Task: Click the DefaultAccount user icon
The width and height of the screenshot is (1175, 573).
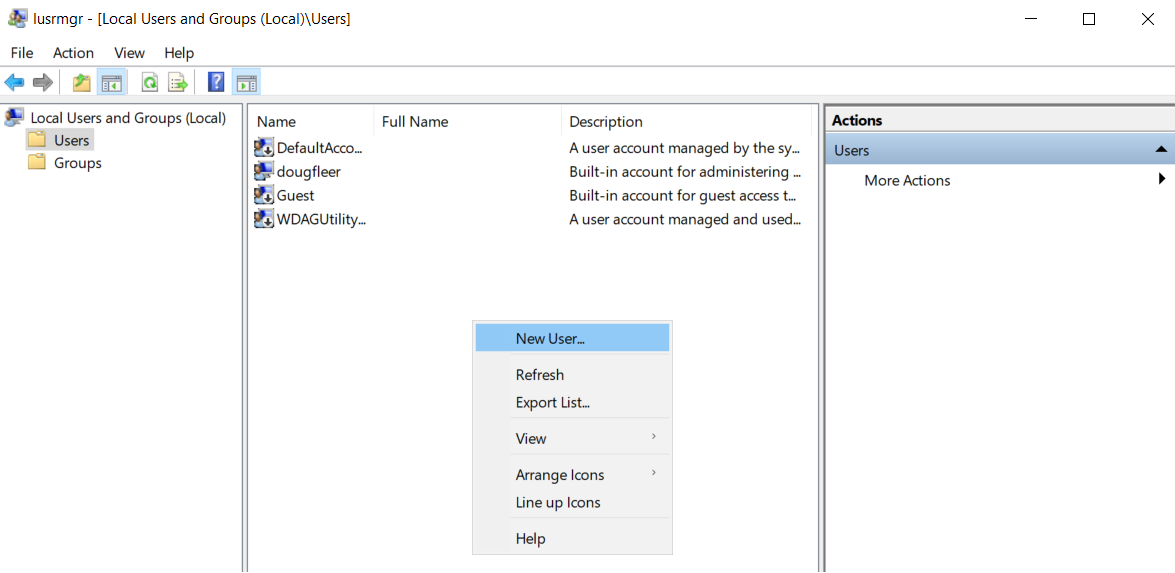Action: [x=264, y=148]
